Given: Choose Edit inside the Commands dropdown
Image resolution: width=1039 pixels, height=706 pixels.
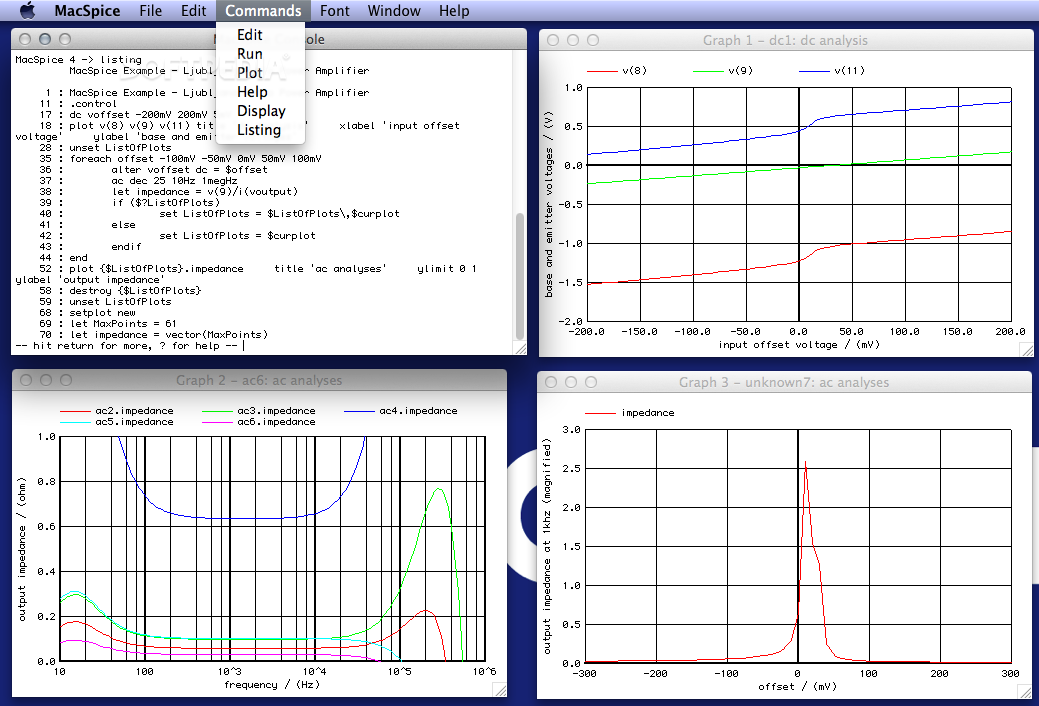Looking at the screenshot, I should pyautogui.click(x=250, y=35).
